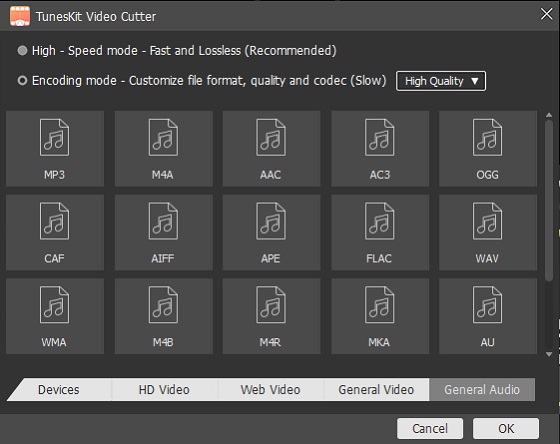Pick the AAC audio format
The width and height of the screenshot is (560, 444).
pyautogui.click(x=271, y=149)
